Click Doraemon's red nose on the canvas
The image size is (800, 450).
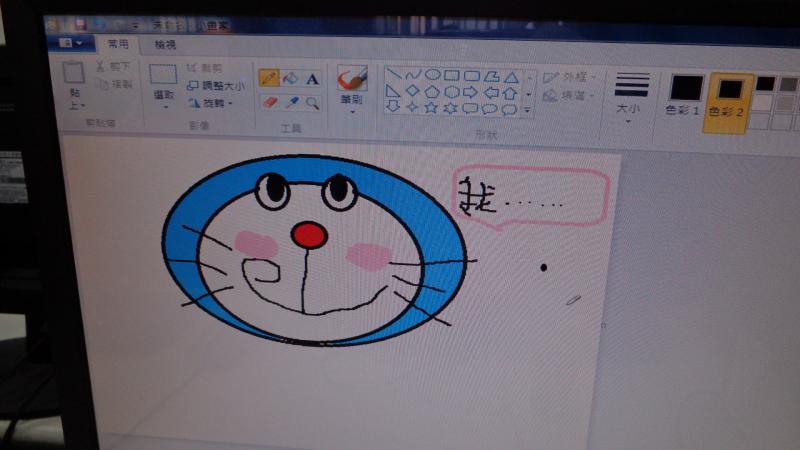309,235
